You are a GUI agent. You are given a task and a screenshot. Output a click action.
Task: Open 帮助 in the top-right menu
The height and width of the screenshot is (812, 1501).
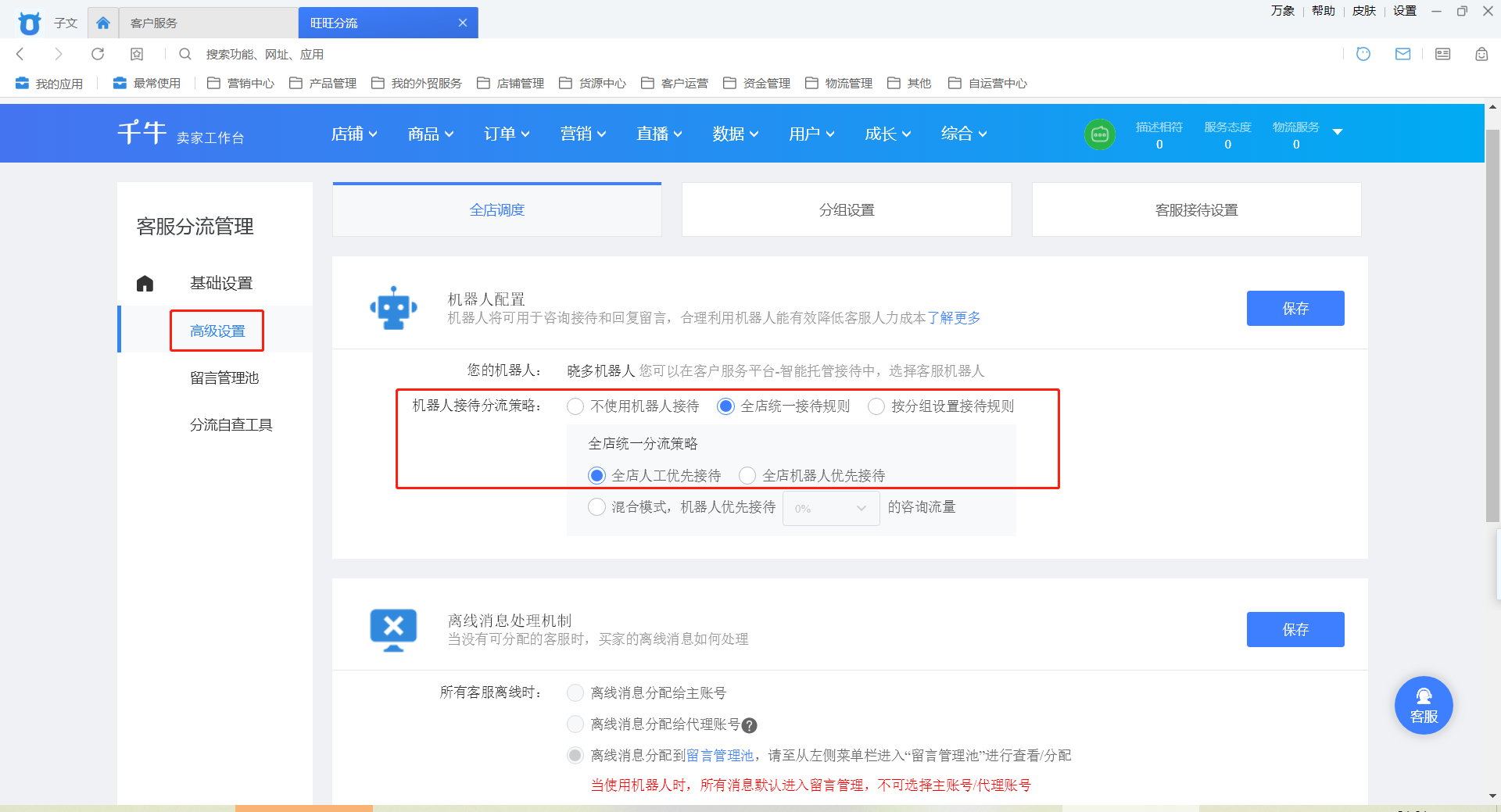click(1324, 11)
